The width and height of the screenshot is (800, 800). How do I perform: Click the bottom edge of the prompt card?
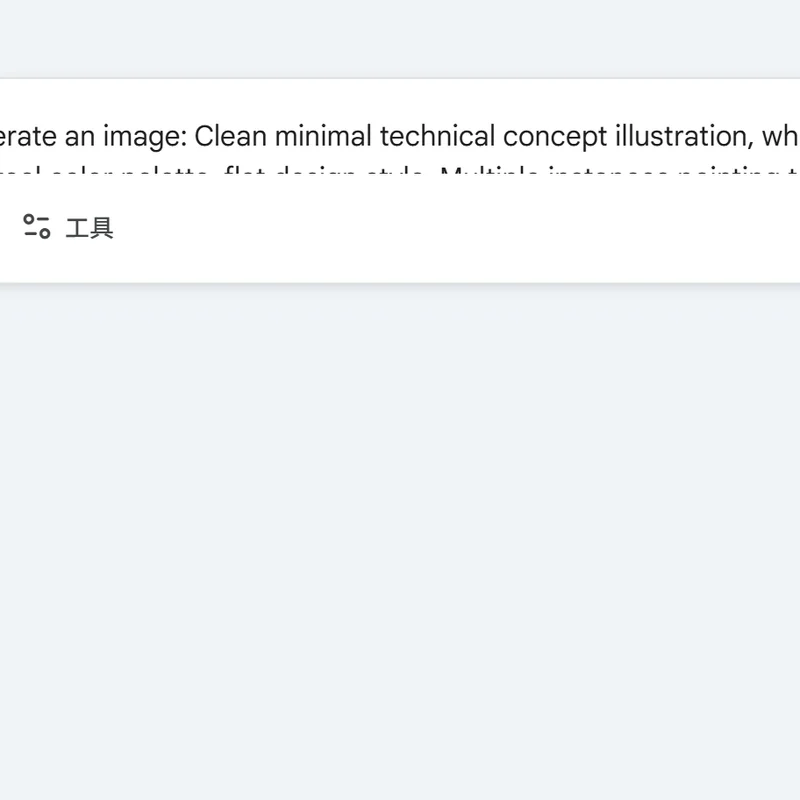coord(400,281)
